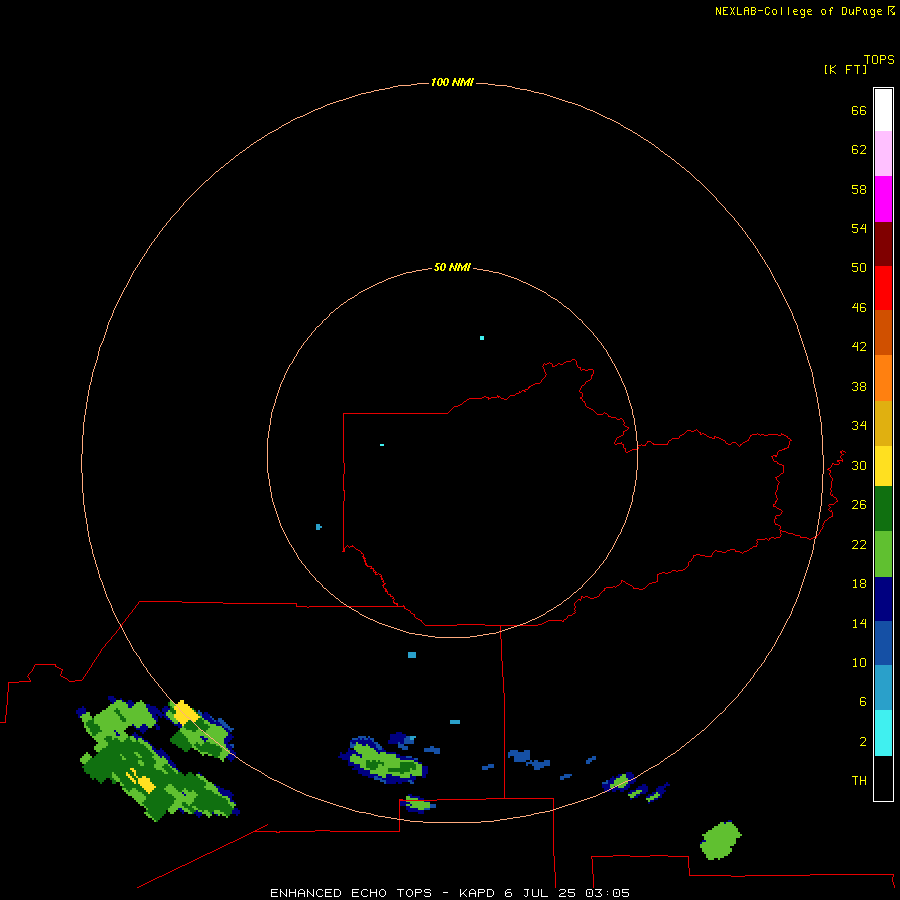Viewport: 900px width, 900px height.
Task: Click the legend label 'TH'
Action: click(x=859, y=781)
